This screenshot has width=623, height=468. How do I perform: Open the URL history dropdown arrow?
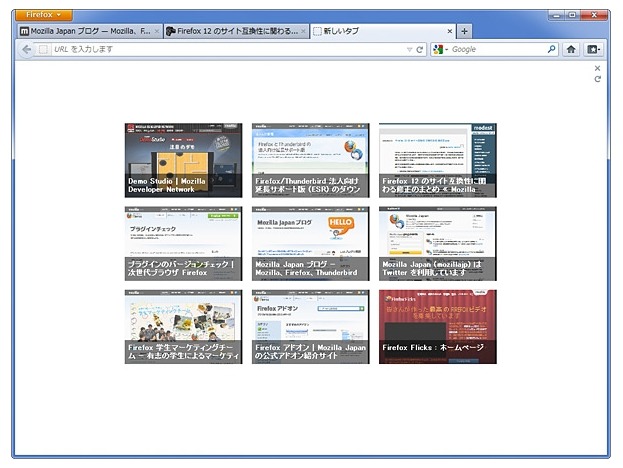(x=409, y=50)
